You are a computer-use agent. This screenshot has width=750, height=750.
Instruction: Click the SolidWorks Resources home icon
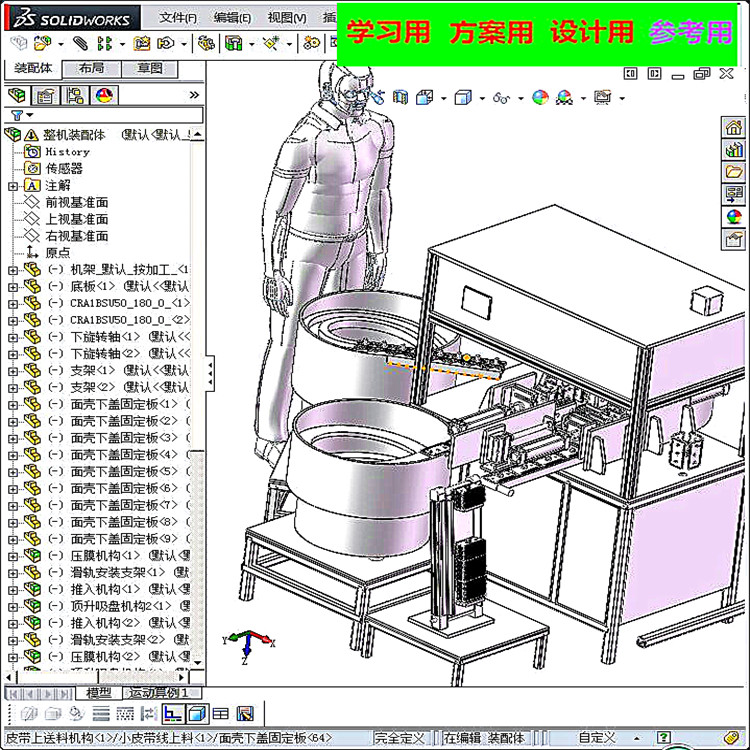click(734, 127)
